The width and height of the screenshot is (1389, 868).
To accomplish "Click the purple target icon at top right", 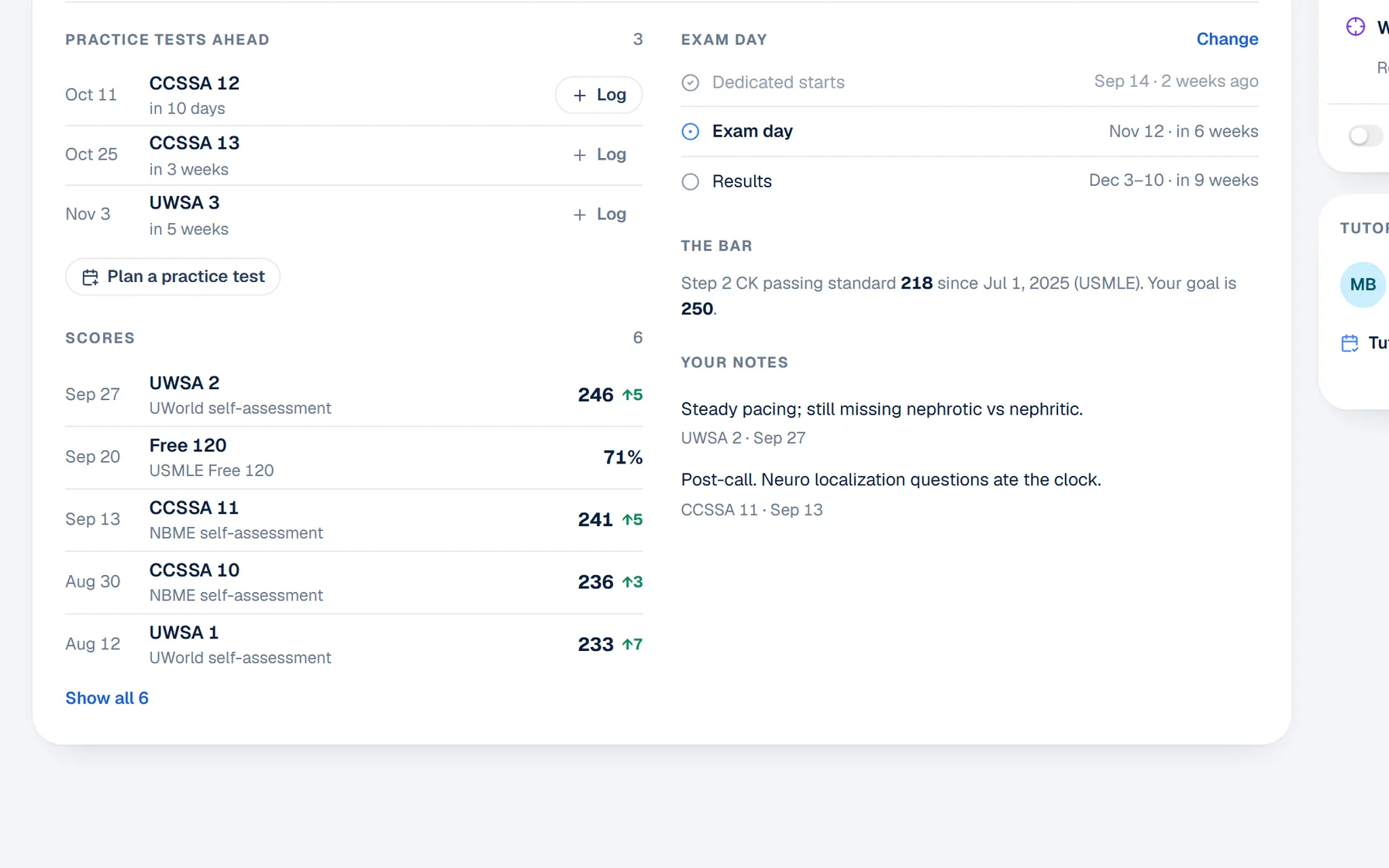I will (x=1355, y=26).
